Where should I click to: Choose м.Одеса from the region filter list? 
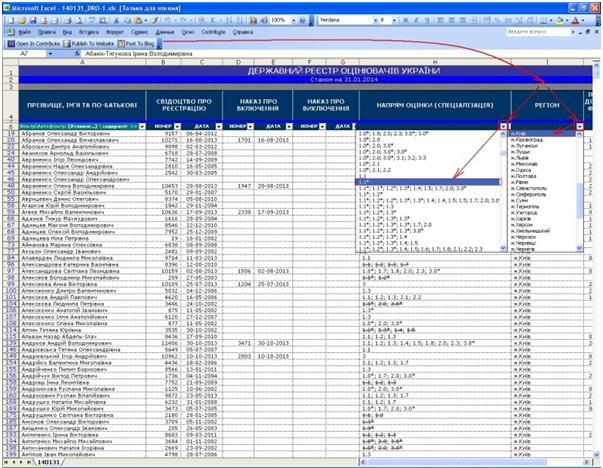(521, 169)
